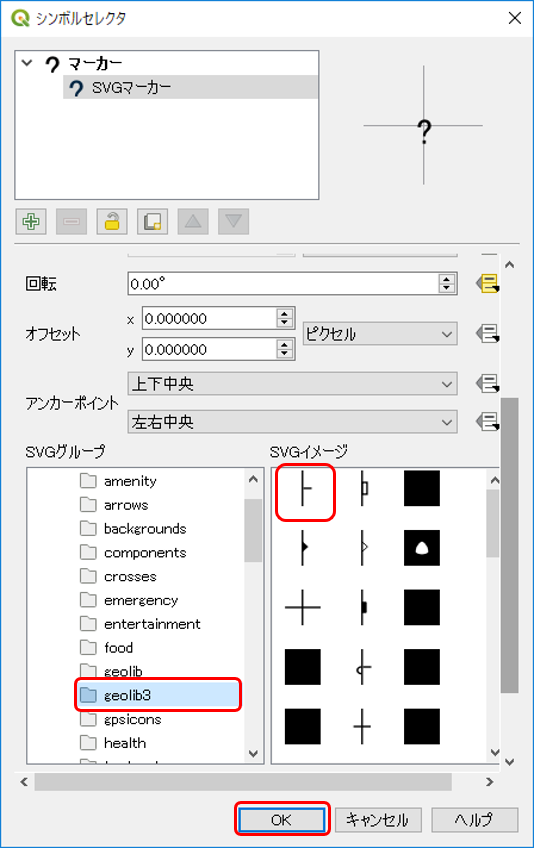534x848 pixels.
Task: Open the 上下中央 anchor dropdown
Action: (292, 384)
